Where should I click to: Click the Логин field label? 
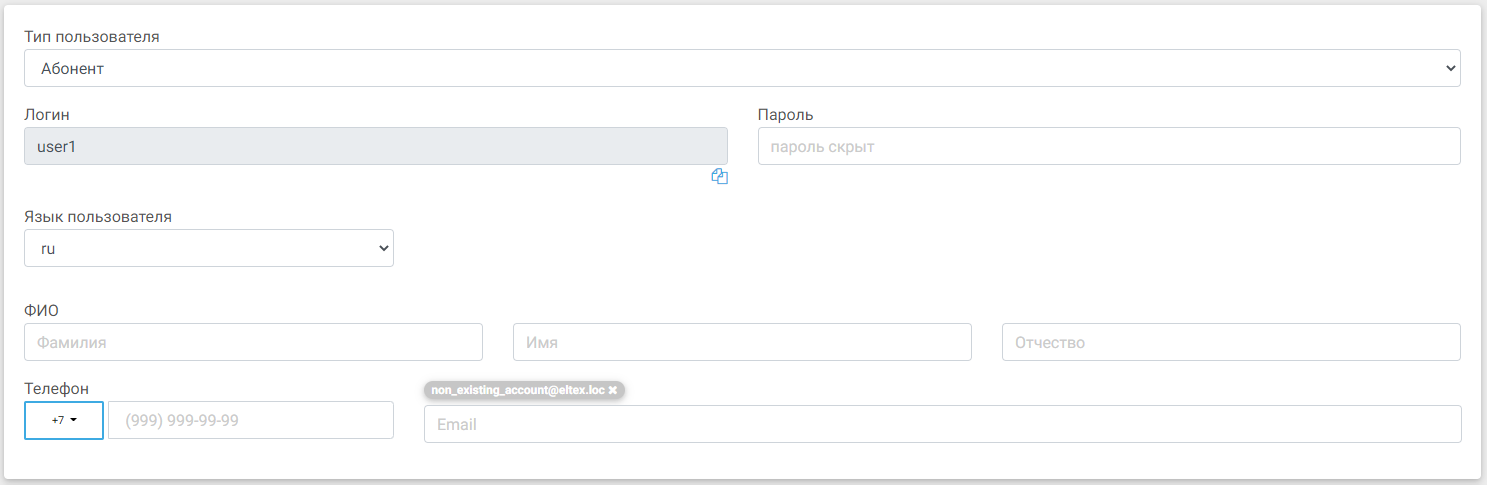47,115
